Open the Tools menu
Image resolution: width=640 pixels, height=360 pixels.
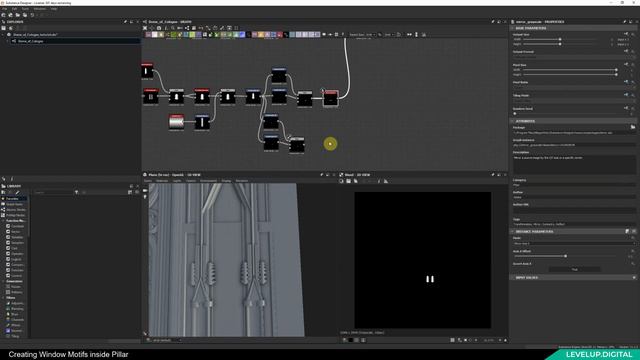pyautogui.click(x=25, y=9)
